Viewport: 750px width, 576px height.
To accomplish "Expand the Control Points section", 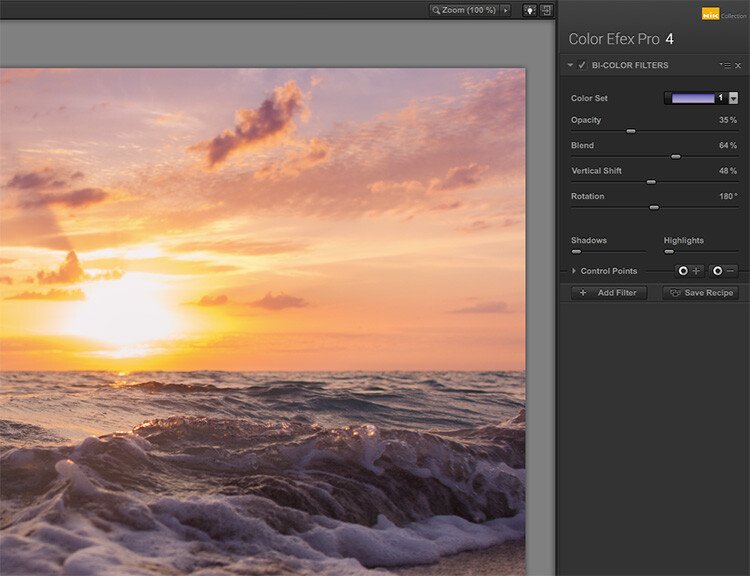I will (x=574, y=271).
